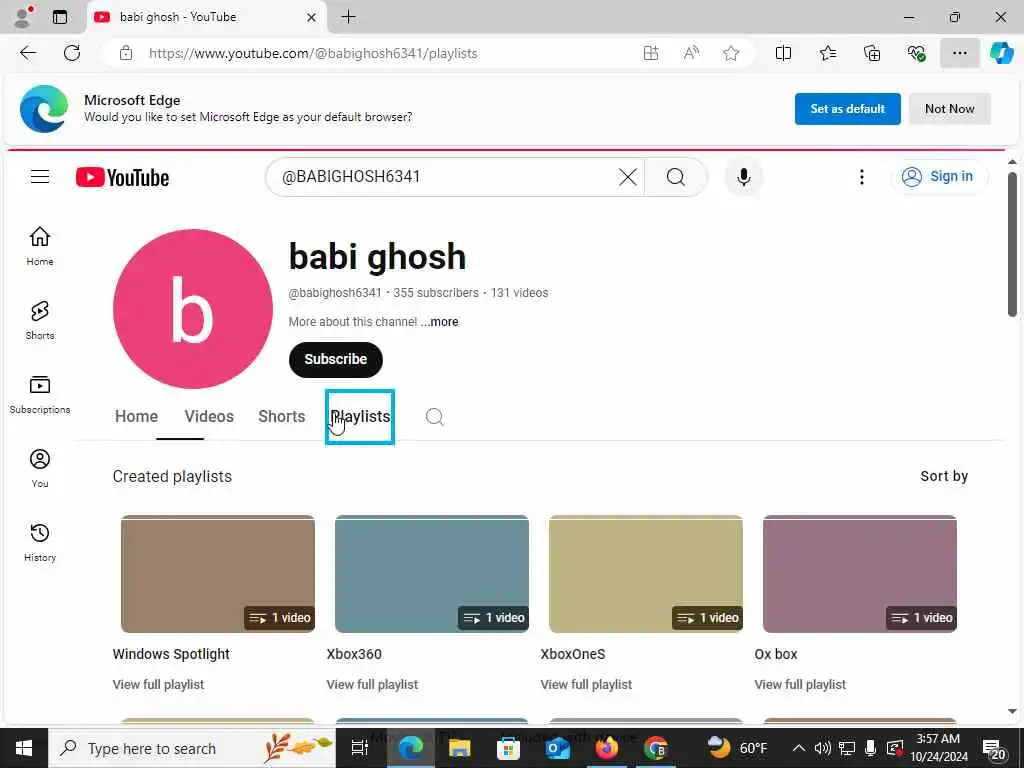The image size is (1024, 768).
Task: Open Ox box playlist thumbnail
Action: pos(859,573)
